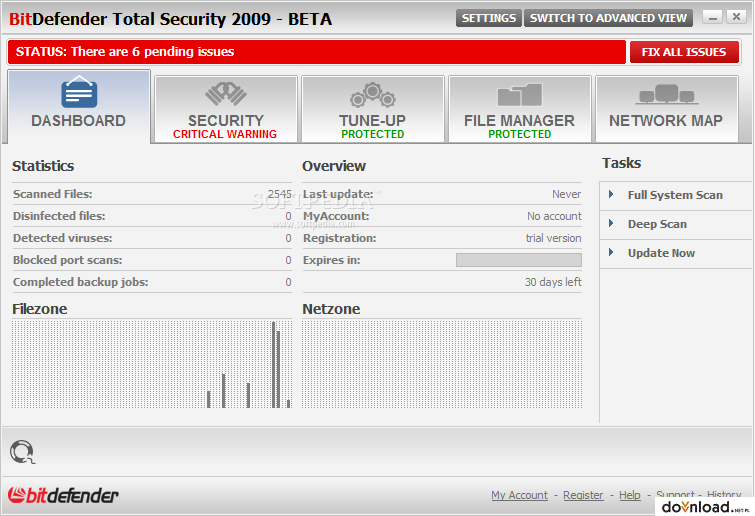
Task: Click the Filezone activity graph
Action: pos(152,364)
